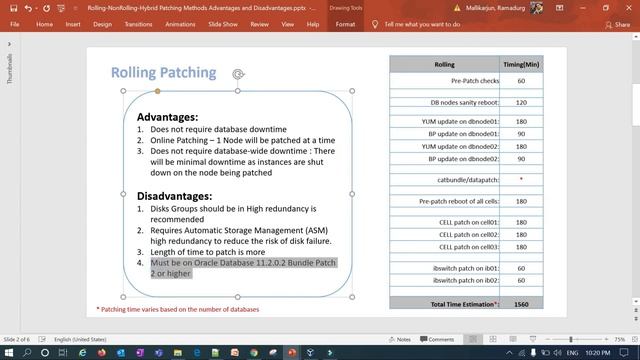
Task: Open the Transitions ribbon tab
Action: coord(138,24)
